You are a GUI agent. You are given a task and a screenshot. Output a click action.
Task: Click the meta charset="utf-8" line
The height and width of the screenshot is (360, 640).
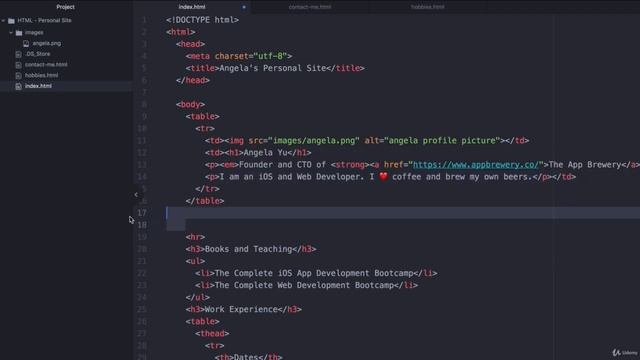(x=239, y=56)
